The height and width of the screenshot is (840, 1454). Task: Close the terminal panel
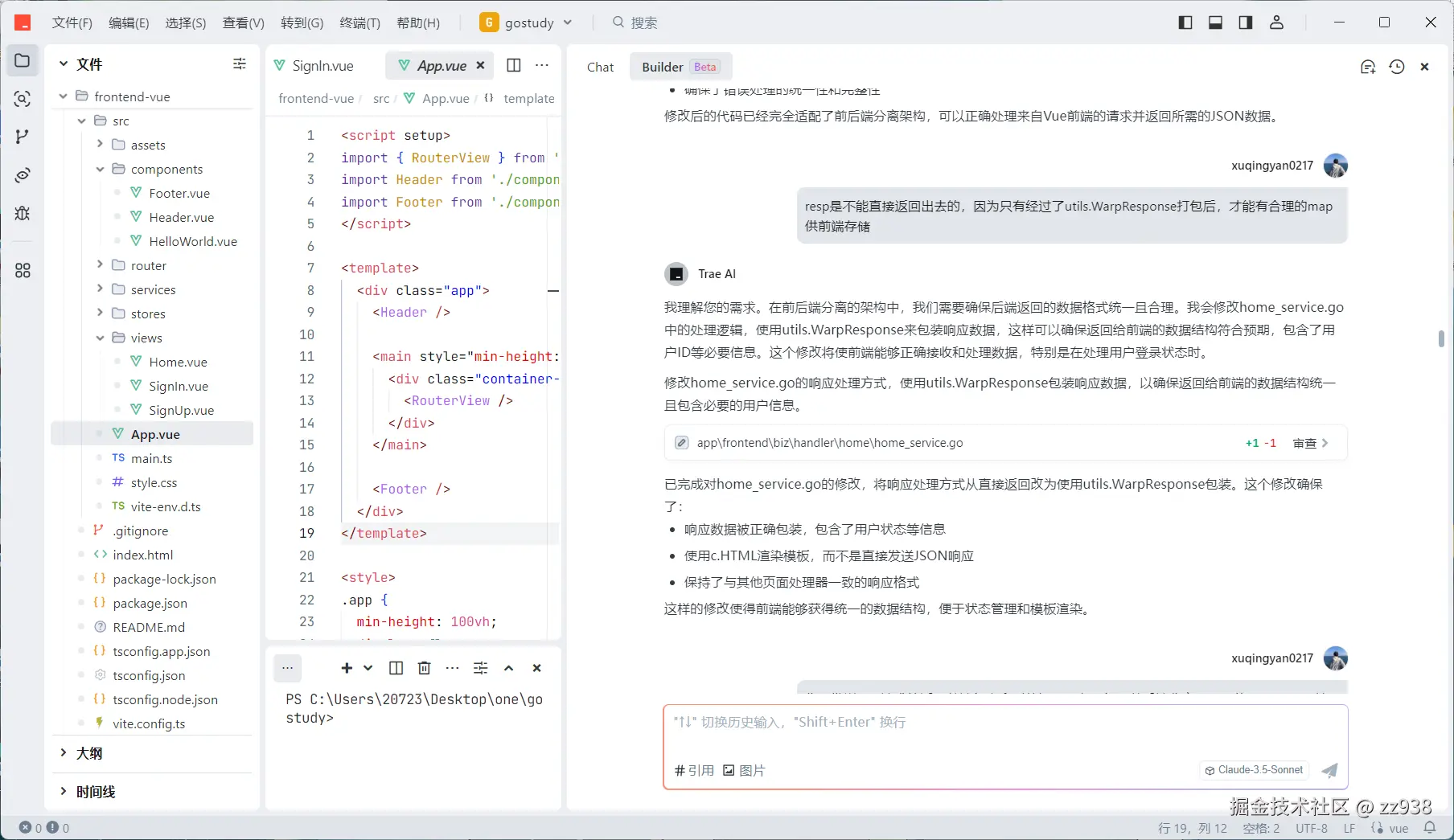[x=537, y=668]
